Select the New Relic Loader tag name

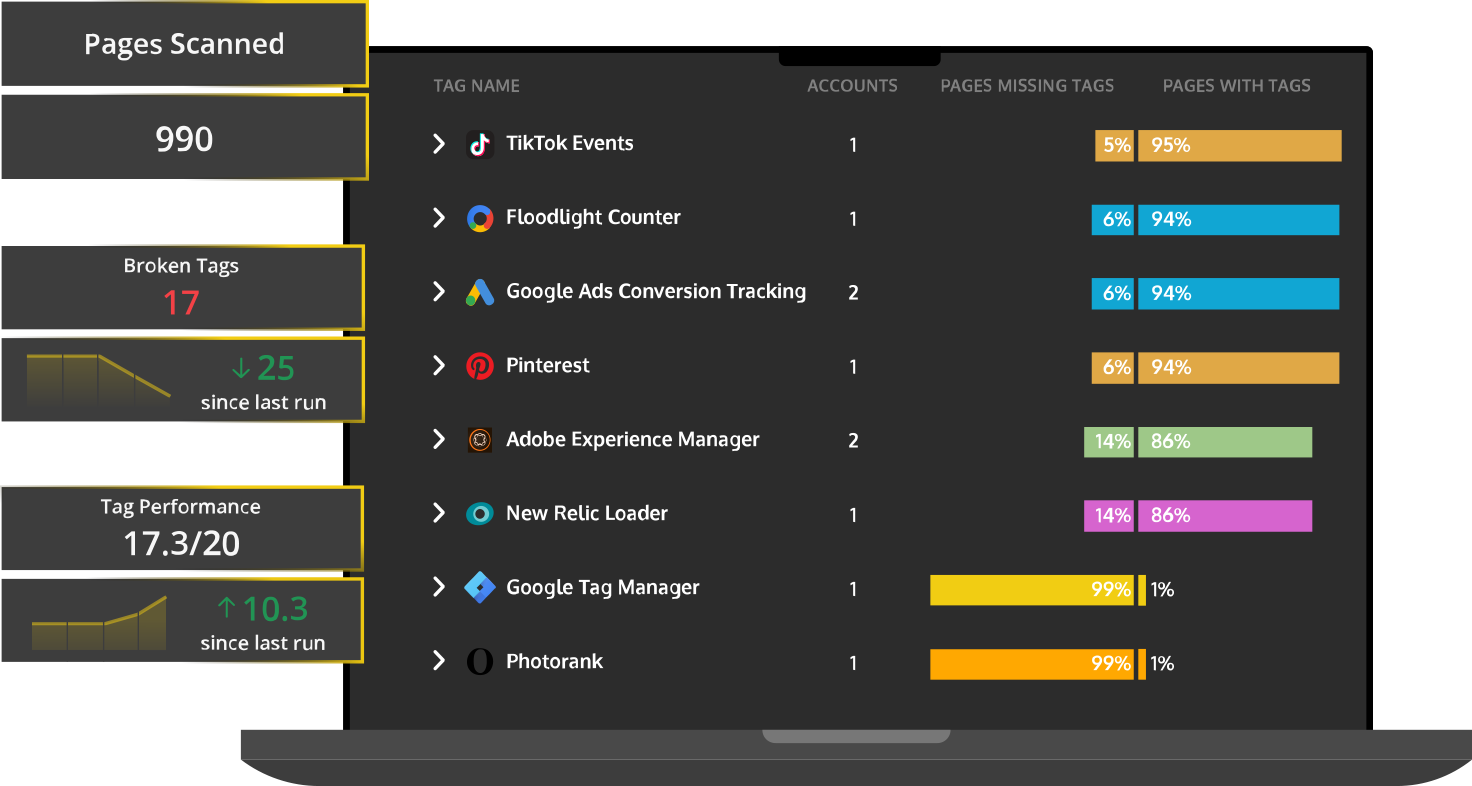pyautogui.click(x=587, y=513)
